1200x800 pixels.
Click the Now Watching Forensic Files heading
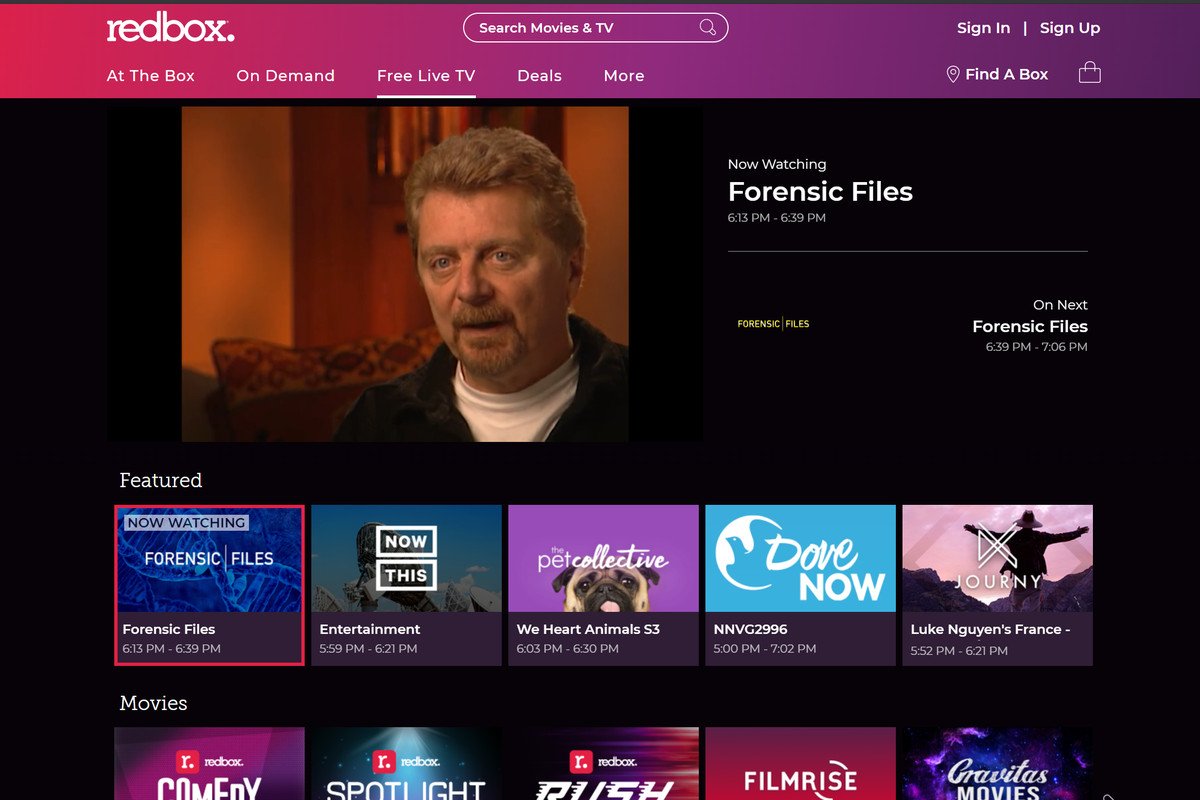820,192
